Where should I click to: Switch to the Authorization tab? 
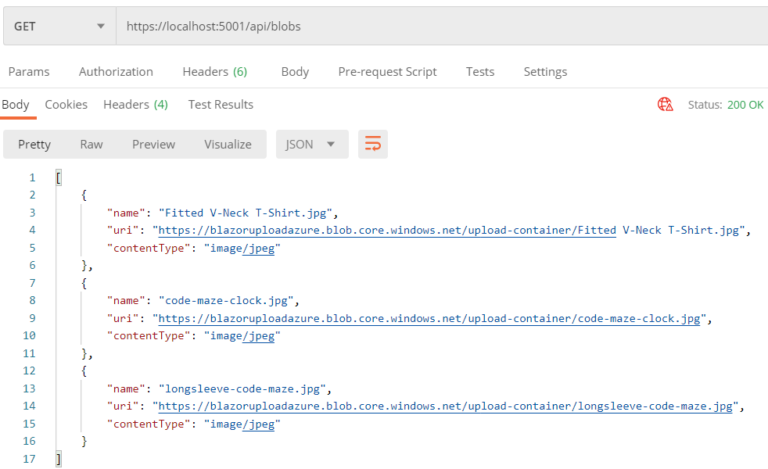coord(116,72)
